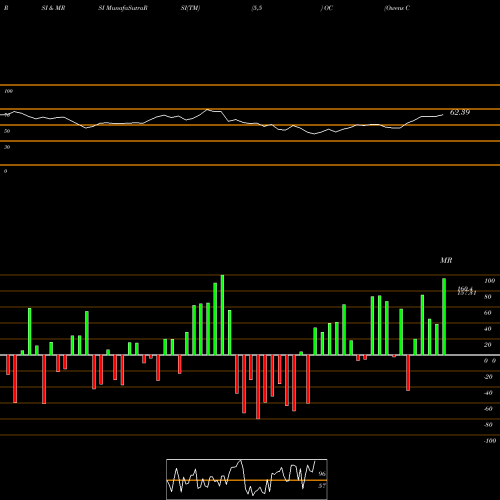Click the -40 label on MR right axis
This screenshot has height=500, width=500.
488,393
